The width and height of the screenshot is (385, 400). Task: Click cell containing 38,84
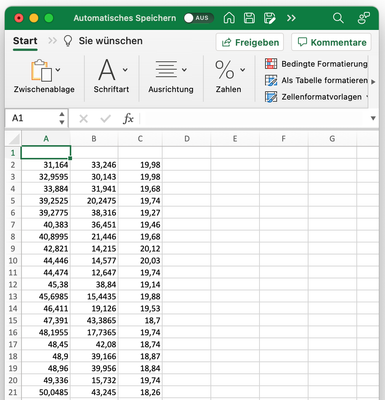pyautogui.click(x=94, y=285)
